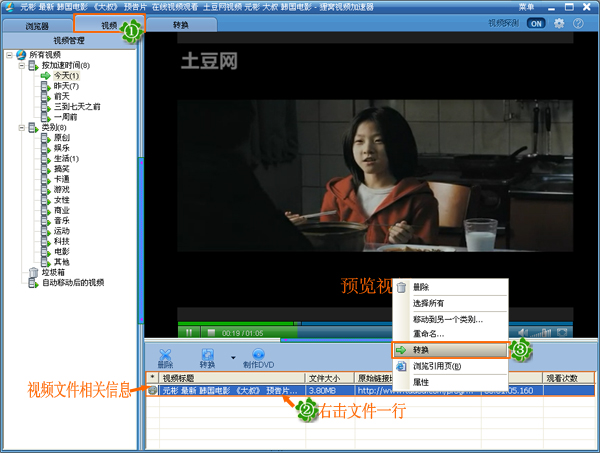
Task: Switch to the 转换 tab
Action: click(181, 25)
